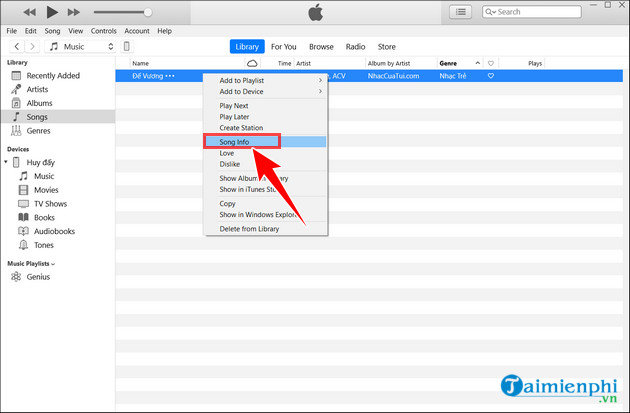
Task: Click the Nhạc Trẻ genre cell
Action: (453, 76)
